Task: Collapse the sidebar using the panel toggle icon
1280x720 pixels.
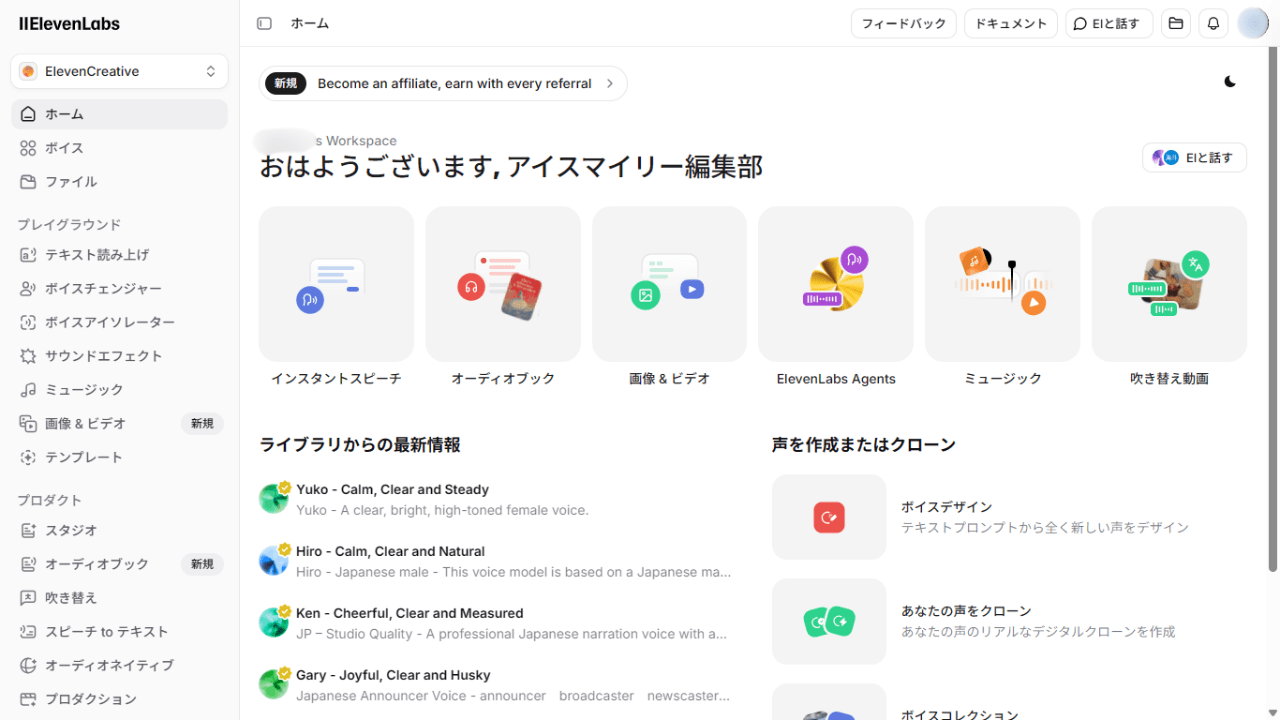Action: pyautogui.click(x=264, y=23)
